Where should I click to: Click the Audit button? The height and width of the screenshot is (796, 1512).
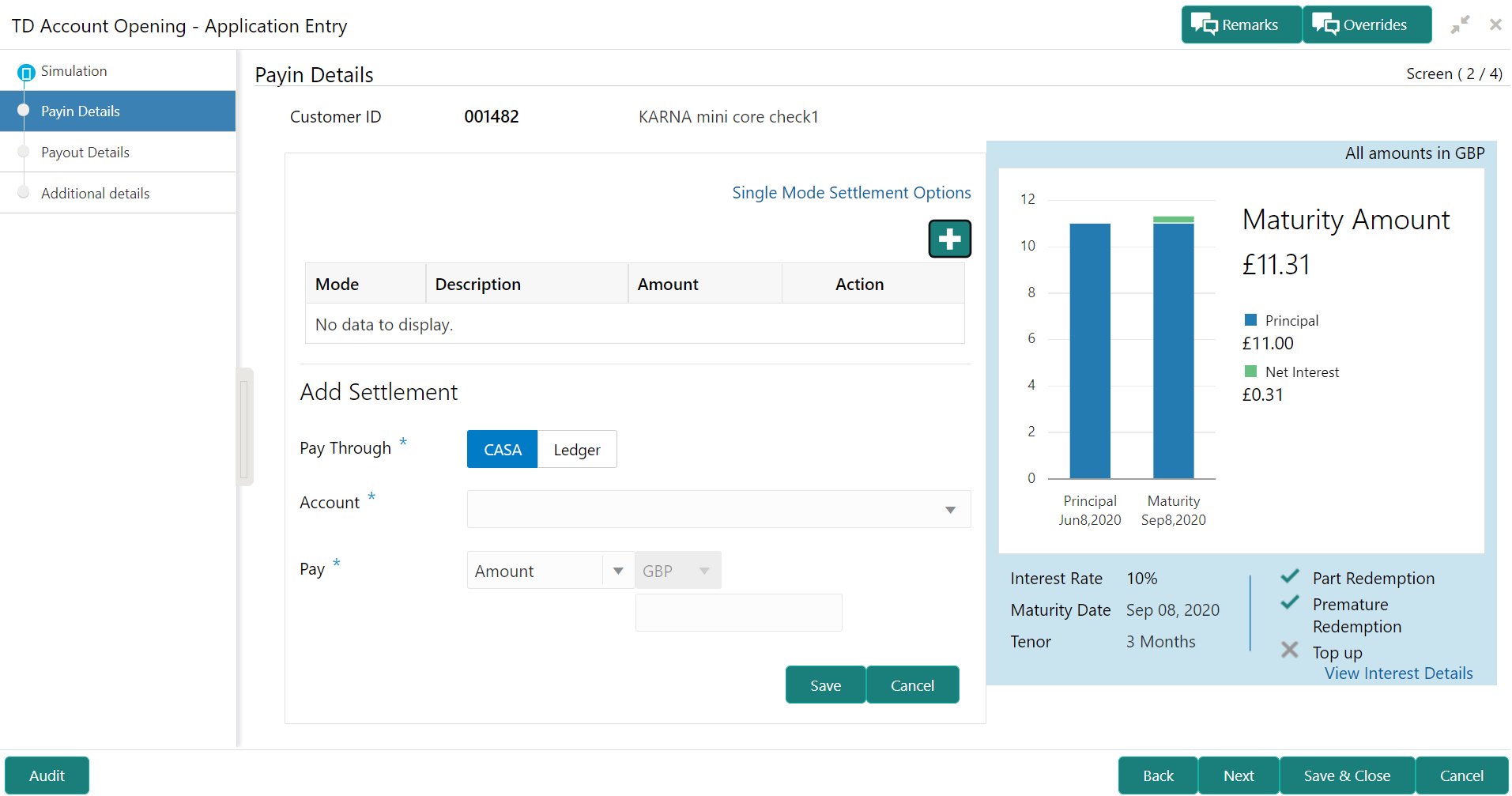tap(47, 775)
